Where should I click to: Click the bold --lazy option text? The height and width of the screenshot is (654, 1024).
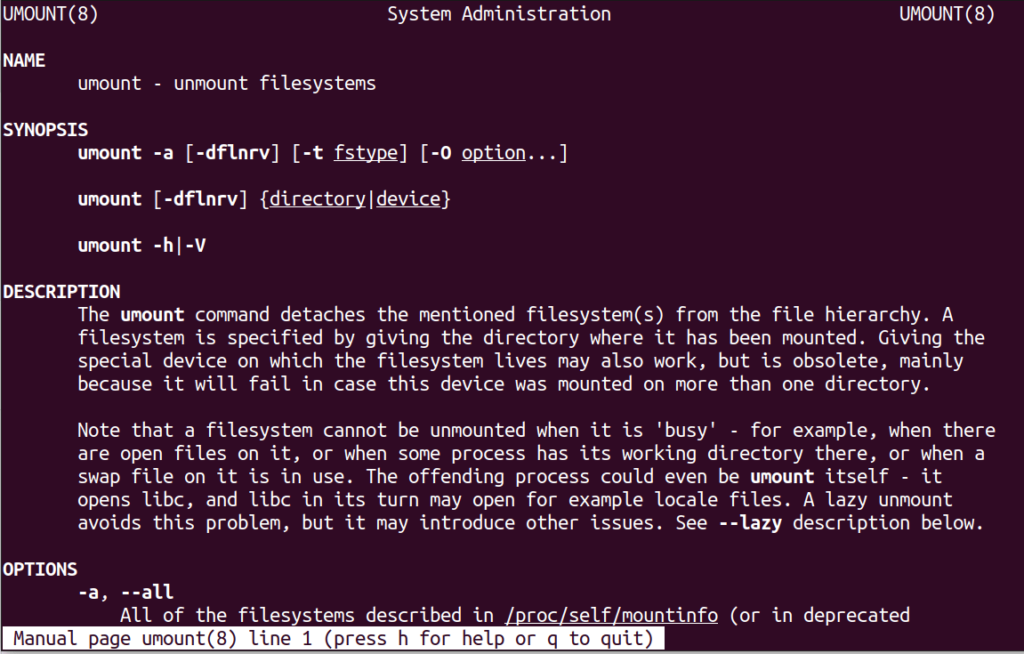point(750,523)
